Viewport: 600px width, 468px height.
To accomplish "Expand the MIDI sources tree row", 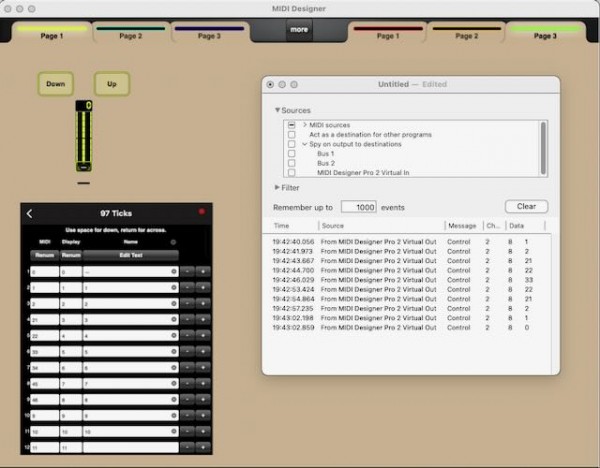I will tap(305, 125).
